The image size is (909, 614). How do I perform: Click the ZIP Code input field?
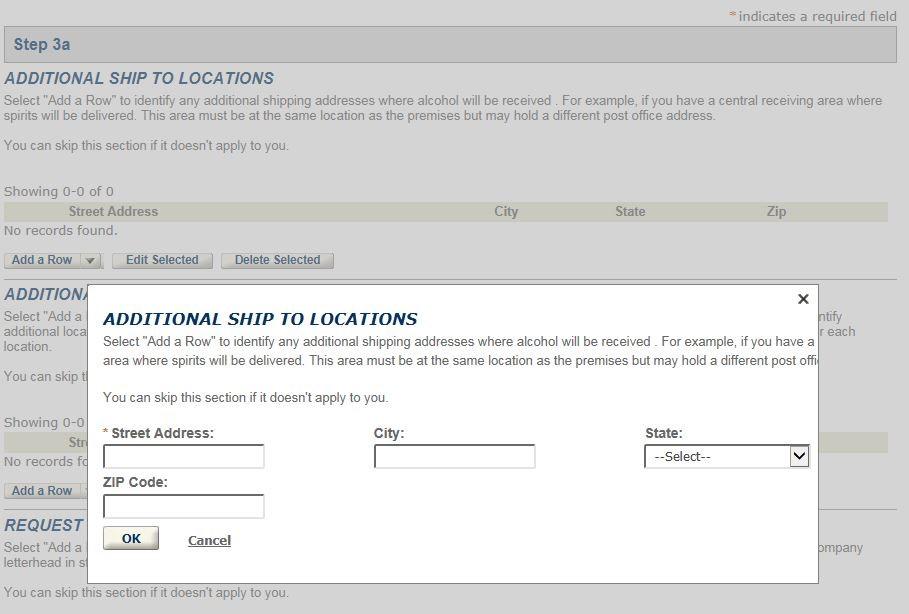pyautogui.click(x=184, y=506)
